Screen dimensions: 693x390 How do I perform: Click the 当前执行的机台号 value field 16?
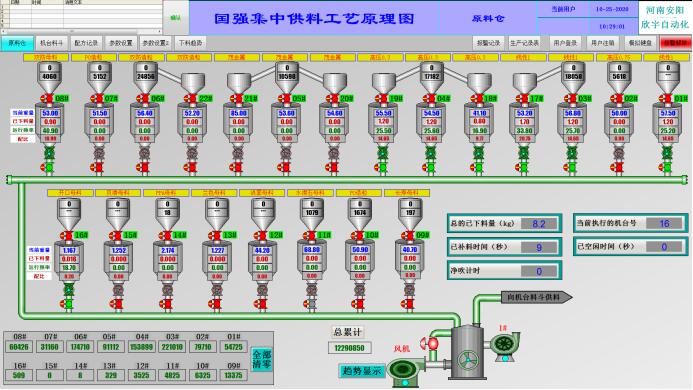[664, 223]
